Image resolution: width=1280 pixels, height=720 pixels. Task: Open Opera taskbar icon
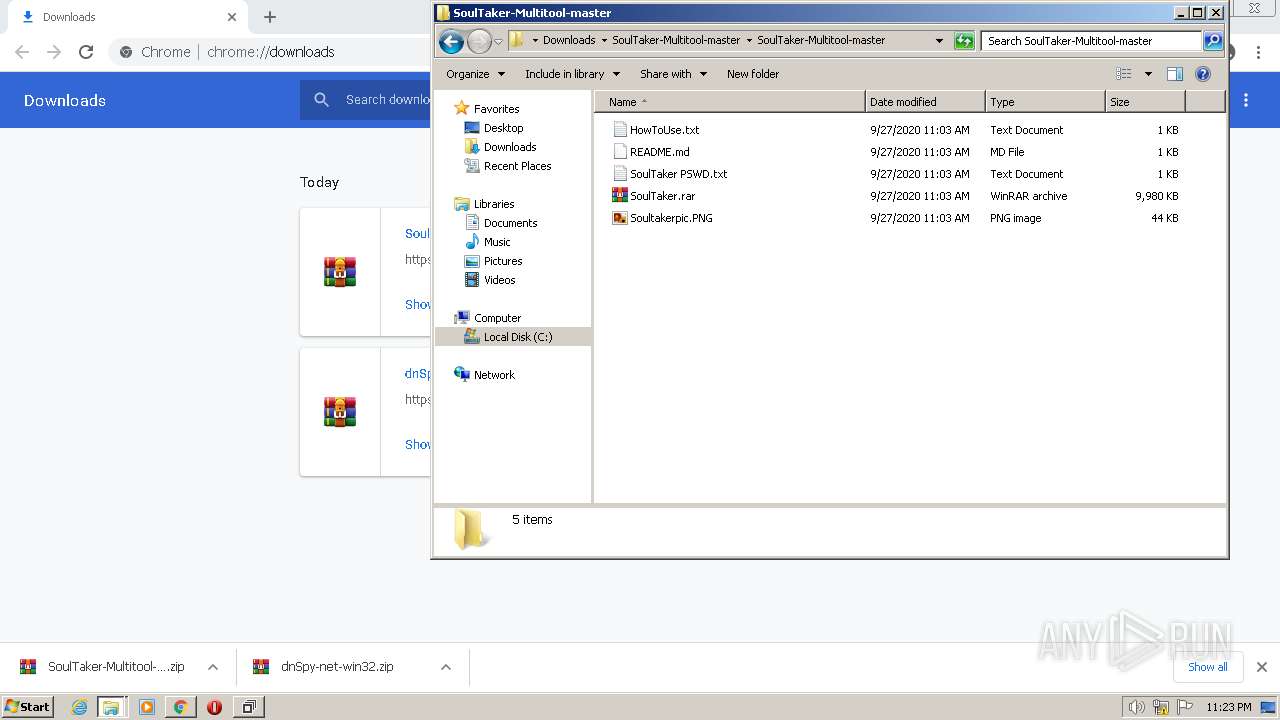click(214, 707)
